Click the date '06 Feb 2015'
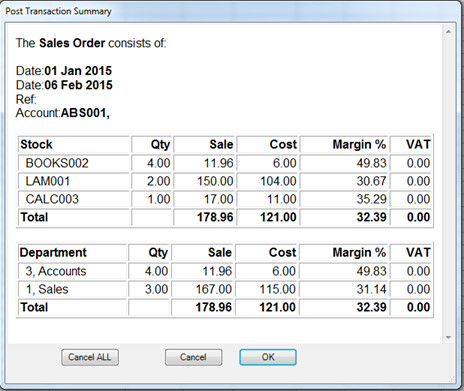This screenshot has width=464, height=391. (79, 85)
